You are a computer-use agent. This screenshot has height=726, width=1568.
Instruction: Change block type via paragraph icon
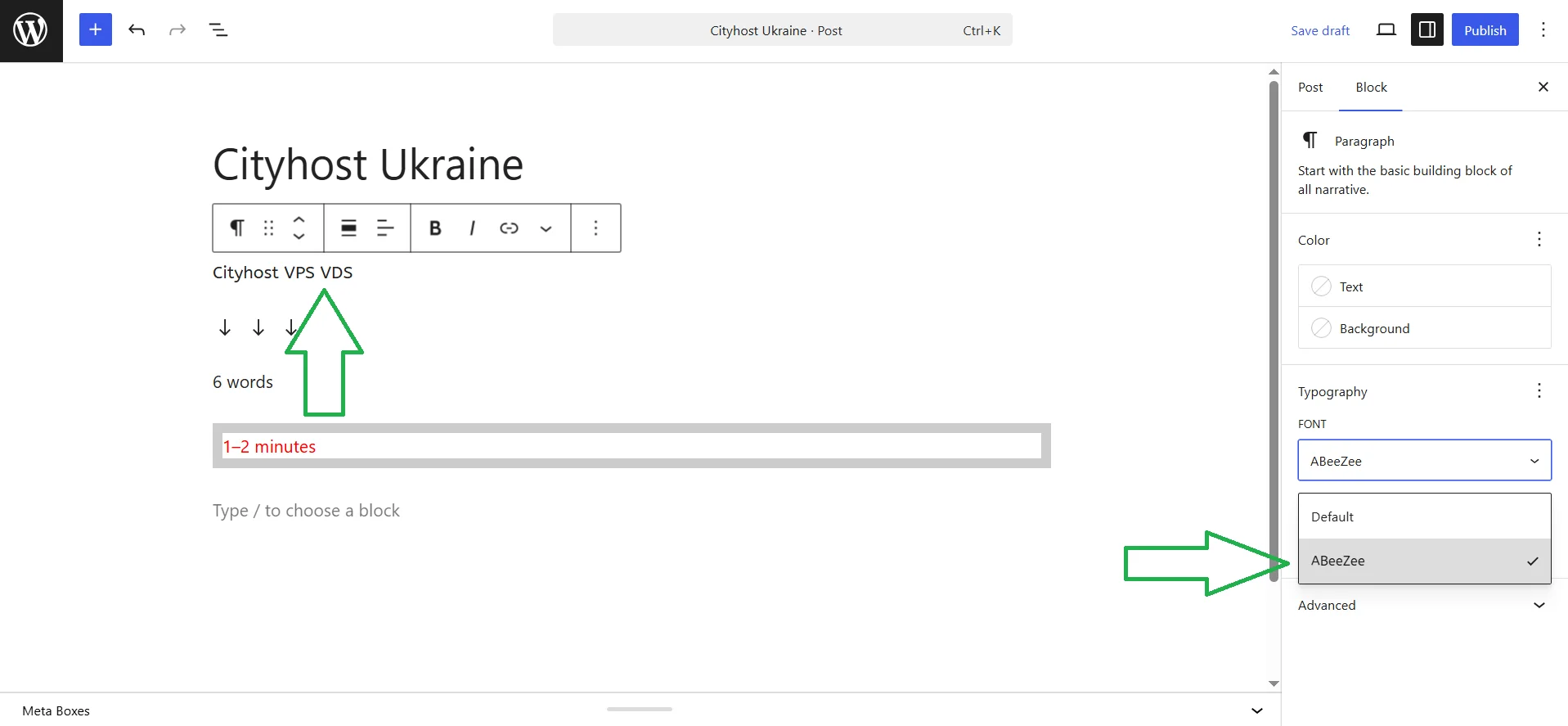click(236, 228)
